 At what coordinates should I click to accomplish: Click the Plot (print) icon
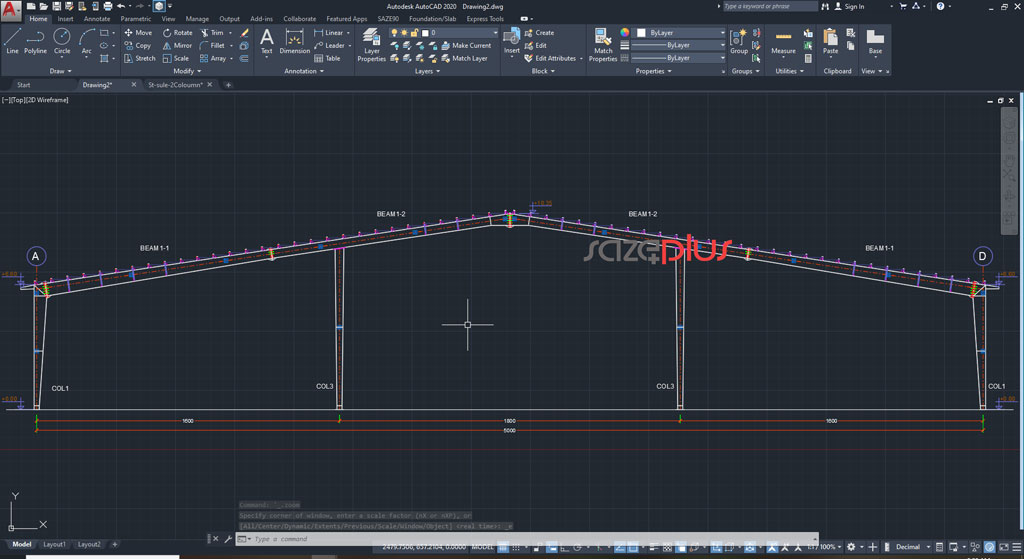pyautogui.click(x=108, y=6)
